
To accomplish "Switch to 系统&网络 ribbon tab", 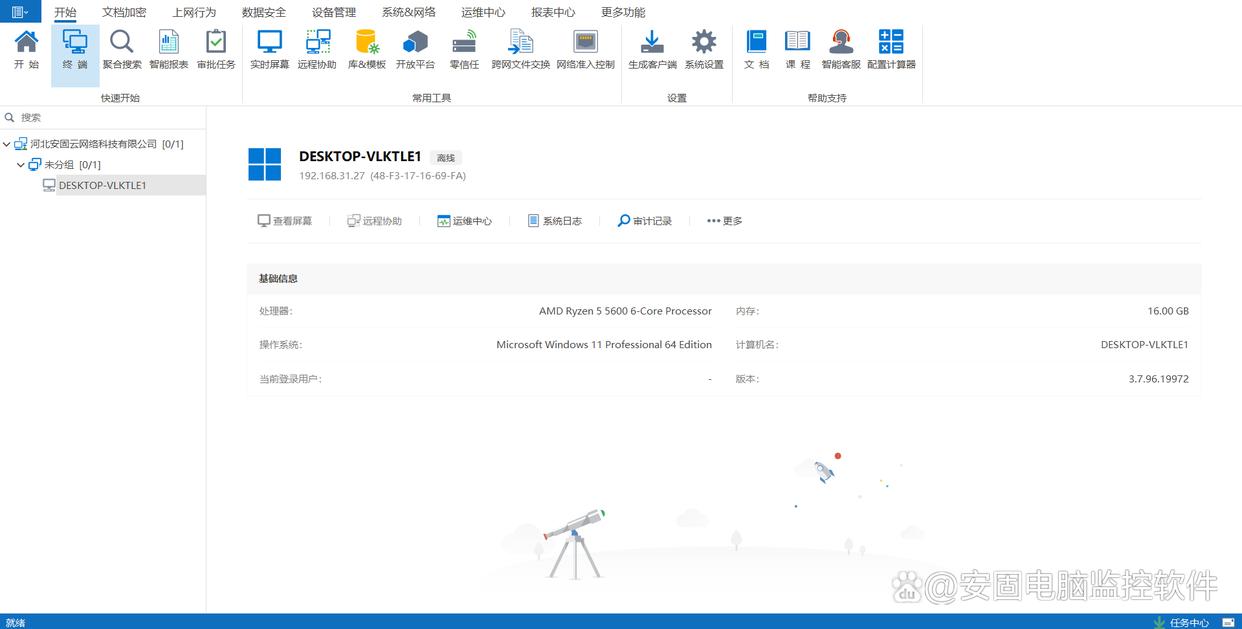I will click(x=409, y=12).
